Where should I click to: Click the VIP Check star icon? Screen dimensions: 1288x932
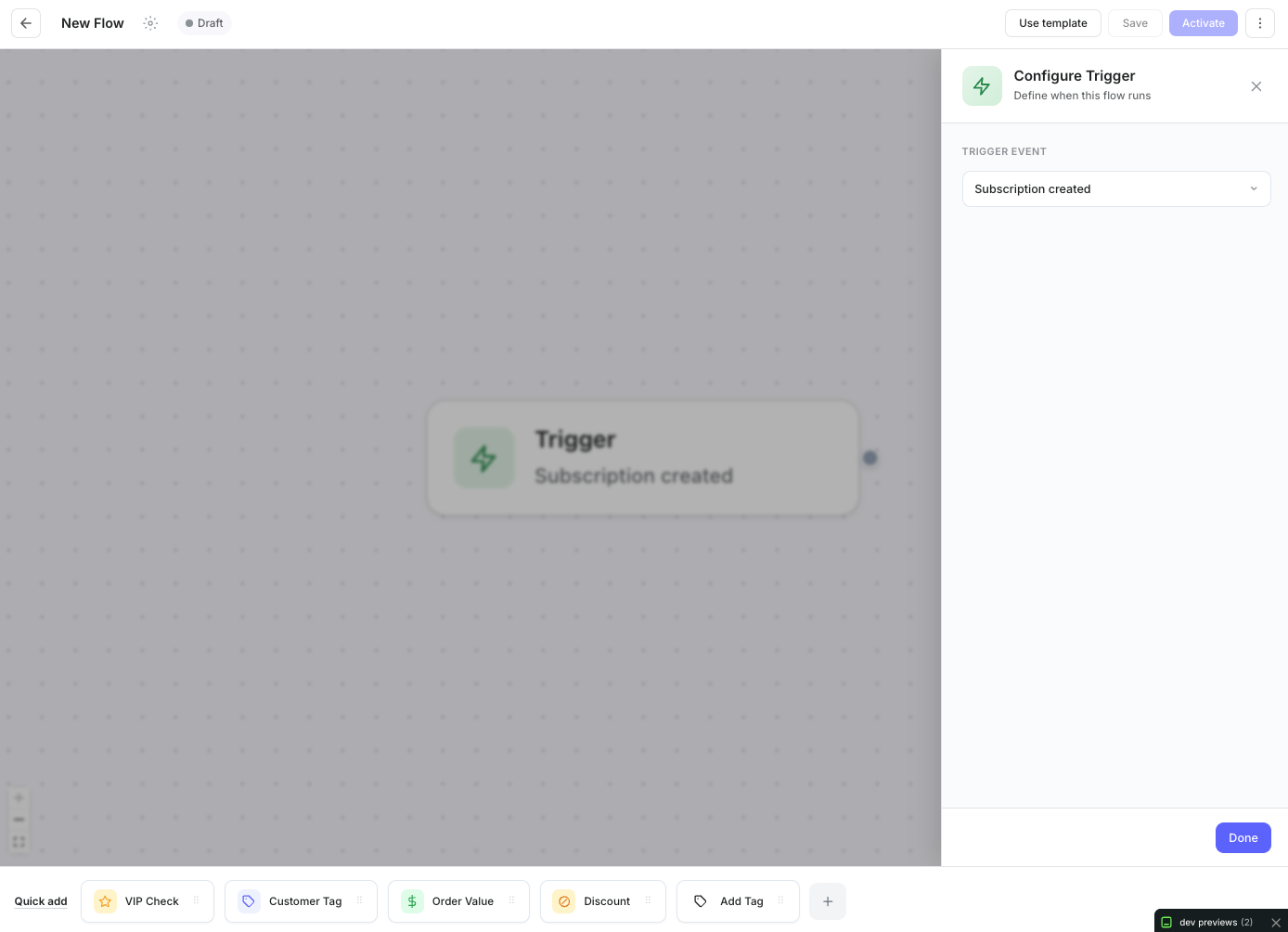coord(105,901)
